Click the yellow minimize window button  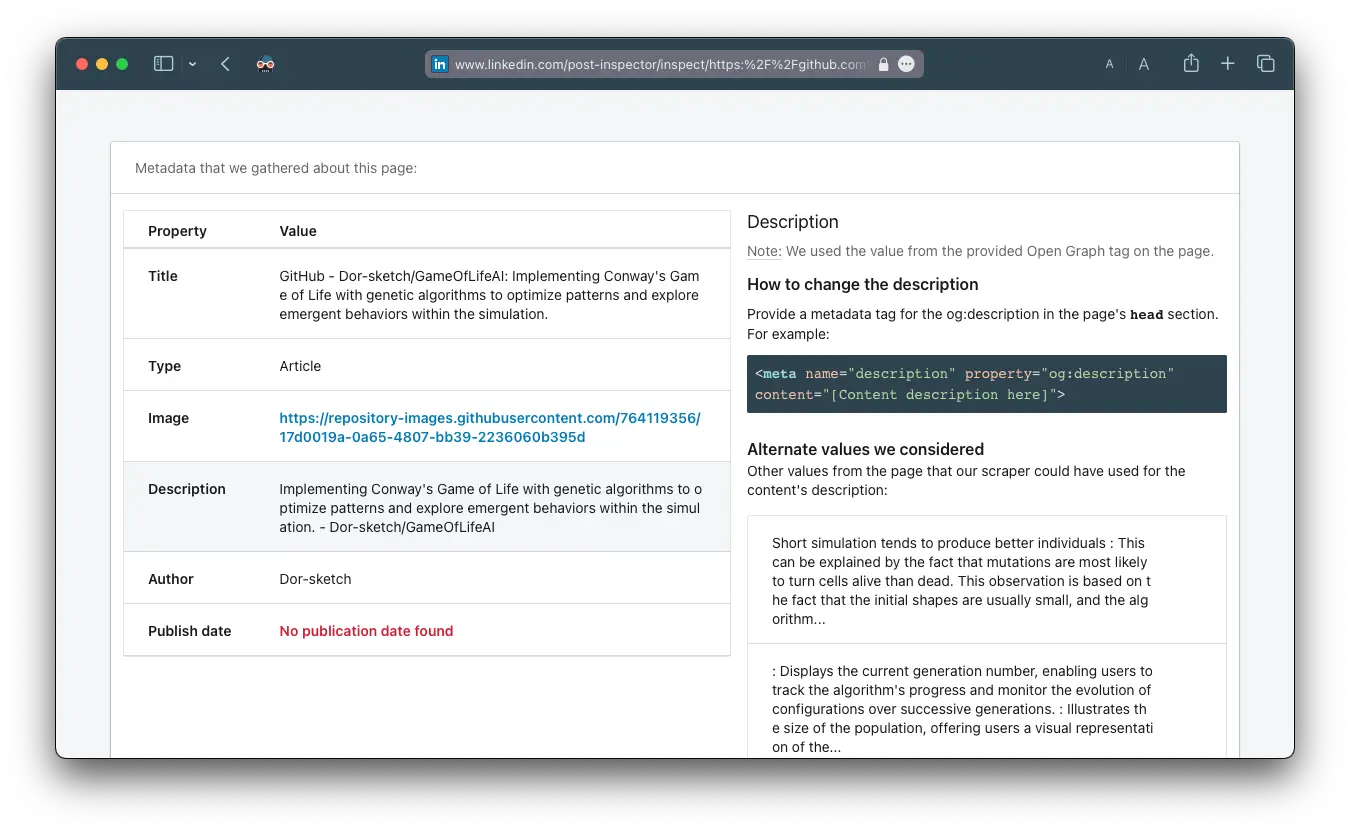pos(102,64)
